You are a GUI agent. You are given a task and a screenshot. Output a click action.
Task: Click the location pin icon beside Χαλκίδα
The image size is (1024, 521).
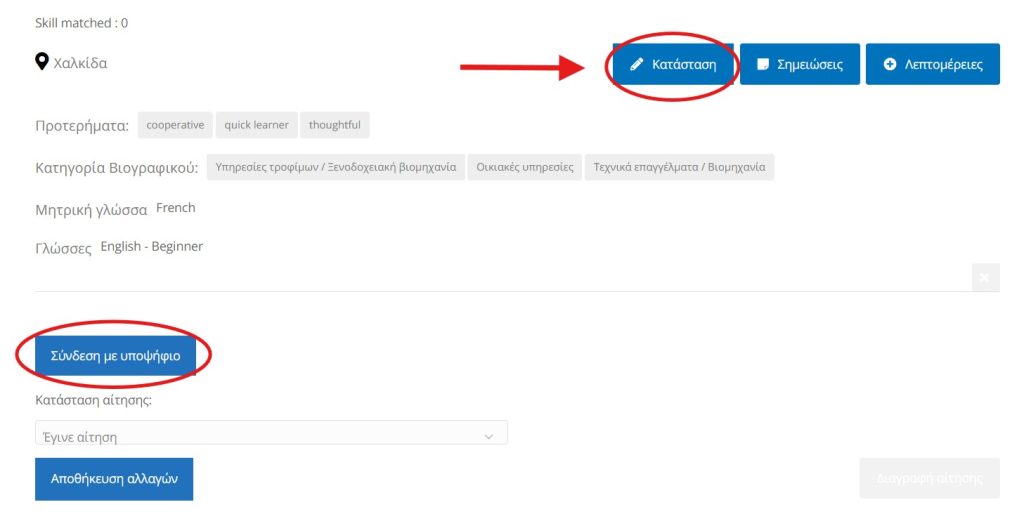[42, 63]
